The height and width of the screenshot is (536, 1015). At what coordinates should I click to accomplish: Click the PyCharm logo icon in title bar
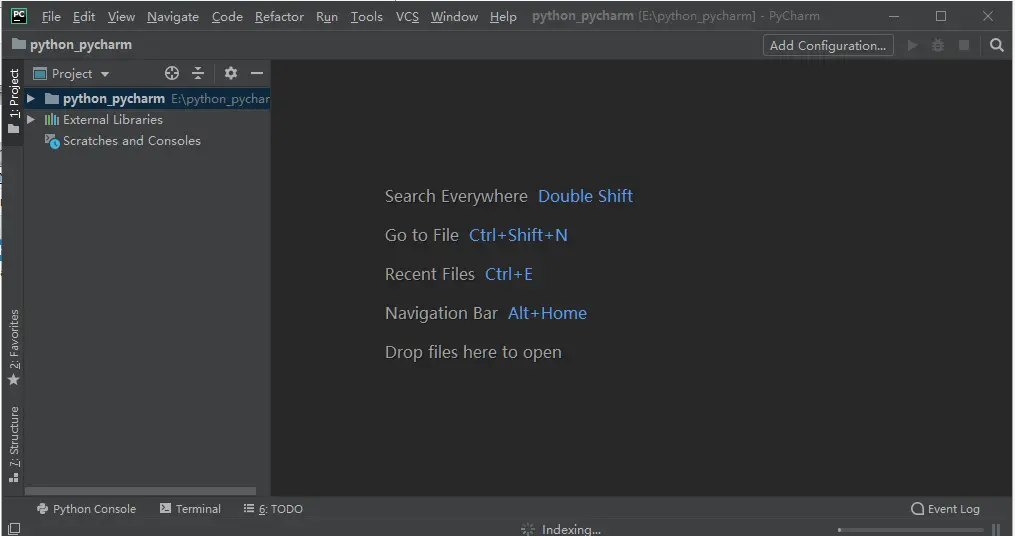pyautogui.click(x=19, y=16)
